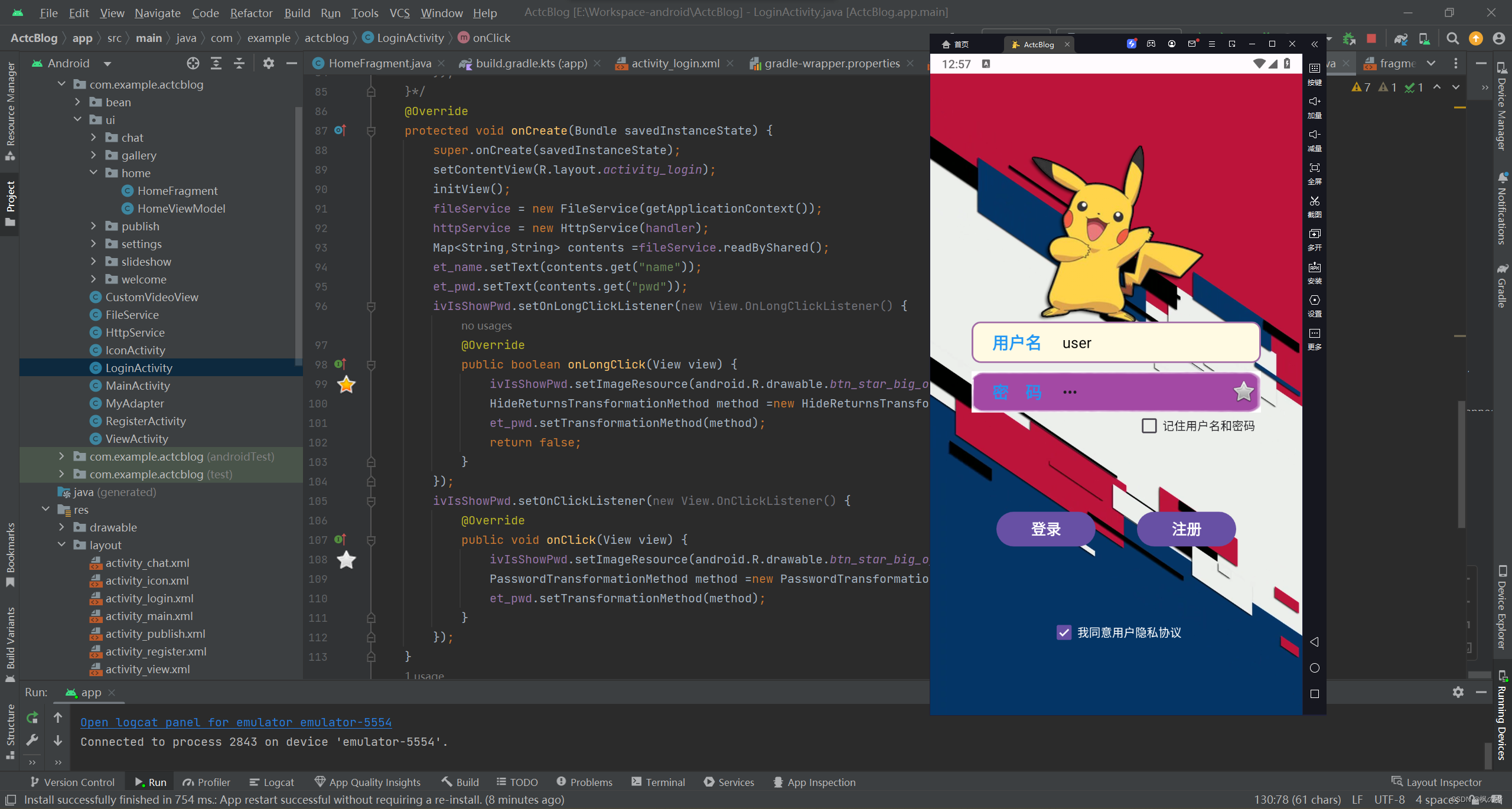1512x809 pixels.
Task: Click the Project tree vertical scrollbar
Action: [299, 236]
